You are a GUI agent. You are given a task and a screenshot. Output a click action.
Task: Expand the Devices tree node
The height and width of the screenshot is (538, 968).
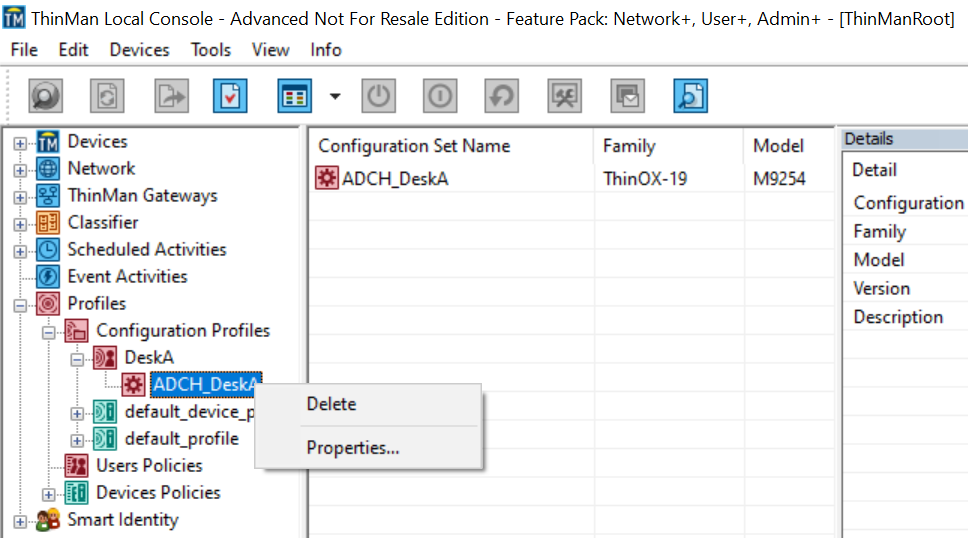click(20, 143)
